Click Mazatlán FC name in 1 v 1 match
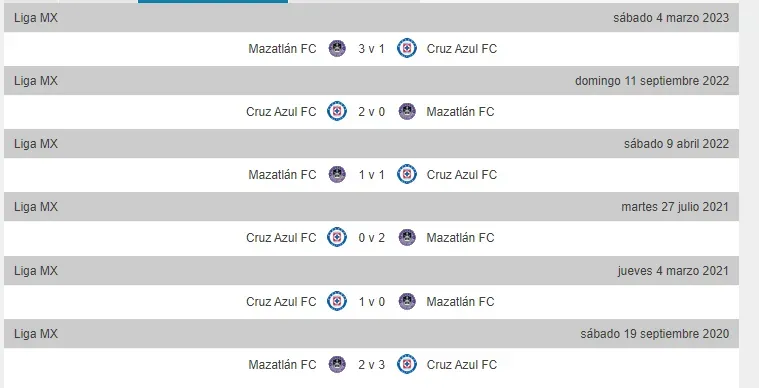This screenshot has height=388, width=759. click(x=282, y=175)
